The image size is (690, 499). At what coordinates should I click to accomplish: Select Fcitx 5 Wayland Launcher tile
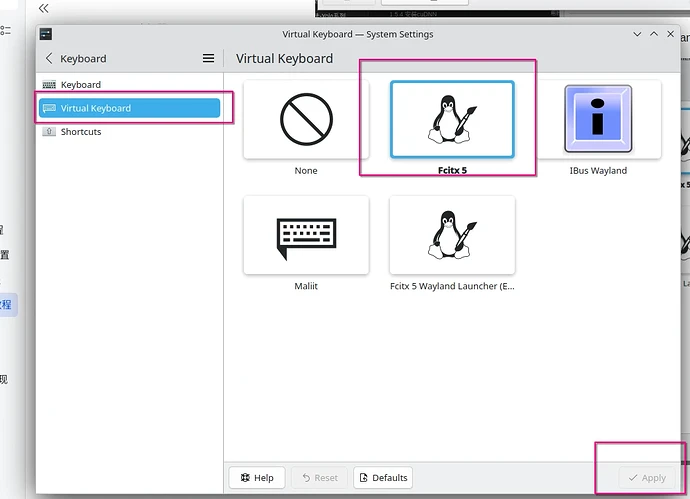452,235
